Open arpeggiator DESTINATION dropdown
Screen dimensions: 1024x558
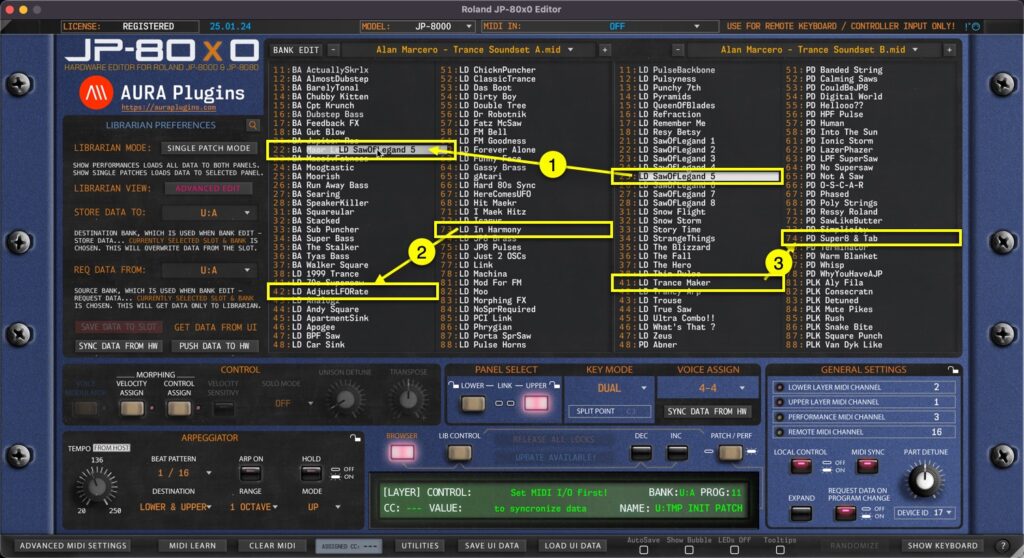[x=175, y=507]
